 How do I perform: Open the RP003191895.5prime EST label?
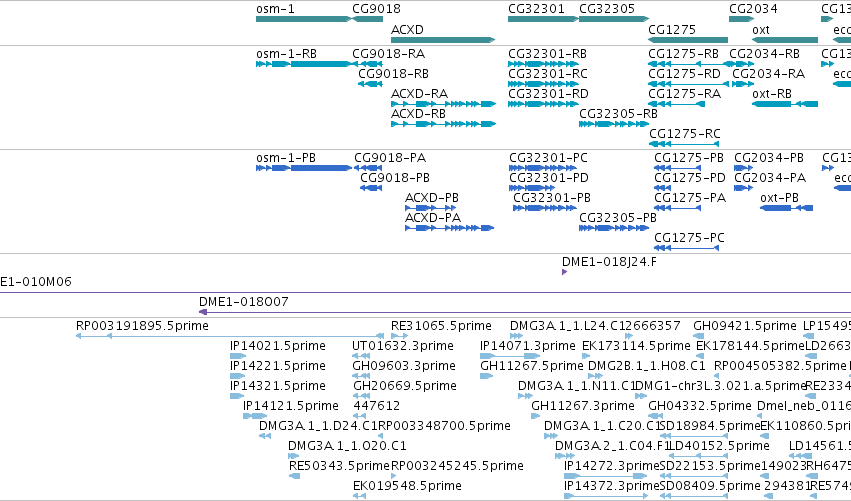pyautogui.click(x=142, y=326)
